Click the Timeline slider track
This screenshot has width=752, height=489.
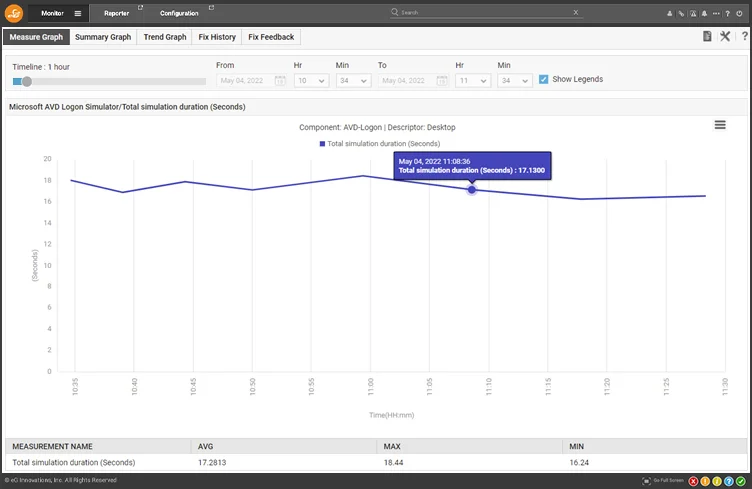[x=109, y=82]
